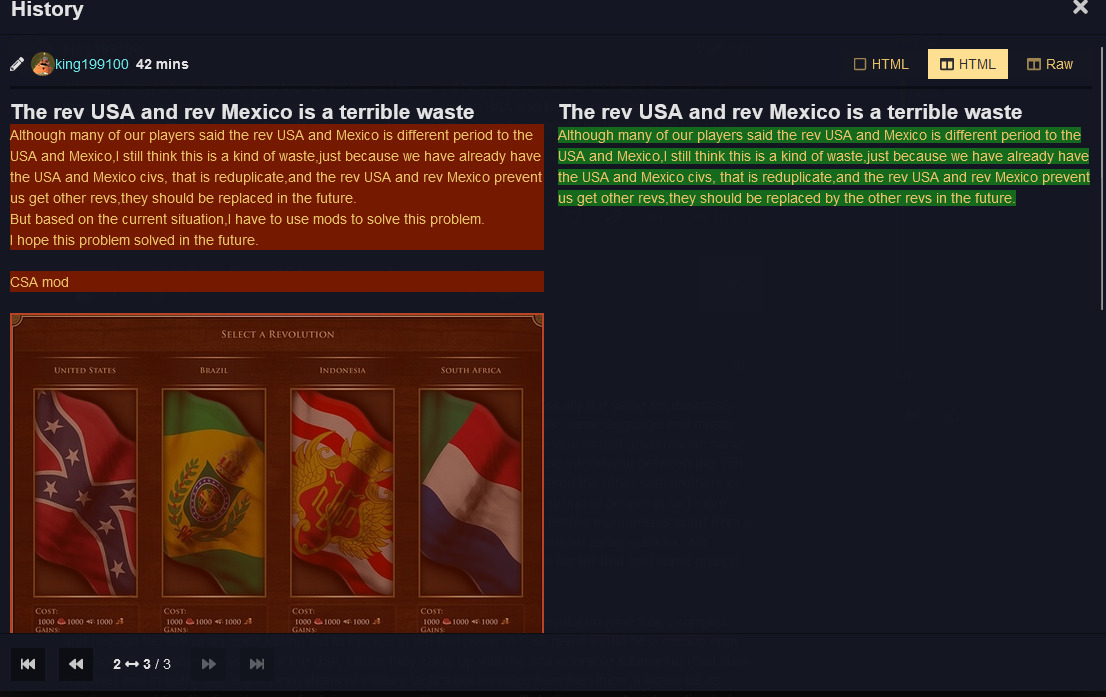
Task: Jump to last revision
Action: tap(257, 664)
